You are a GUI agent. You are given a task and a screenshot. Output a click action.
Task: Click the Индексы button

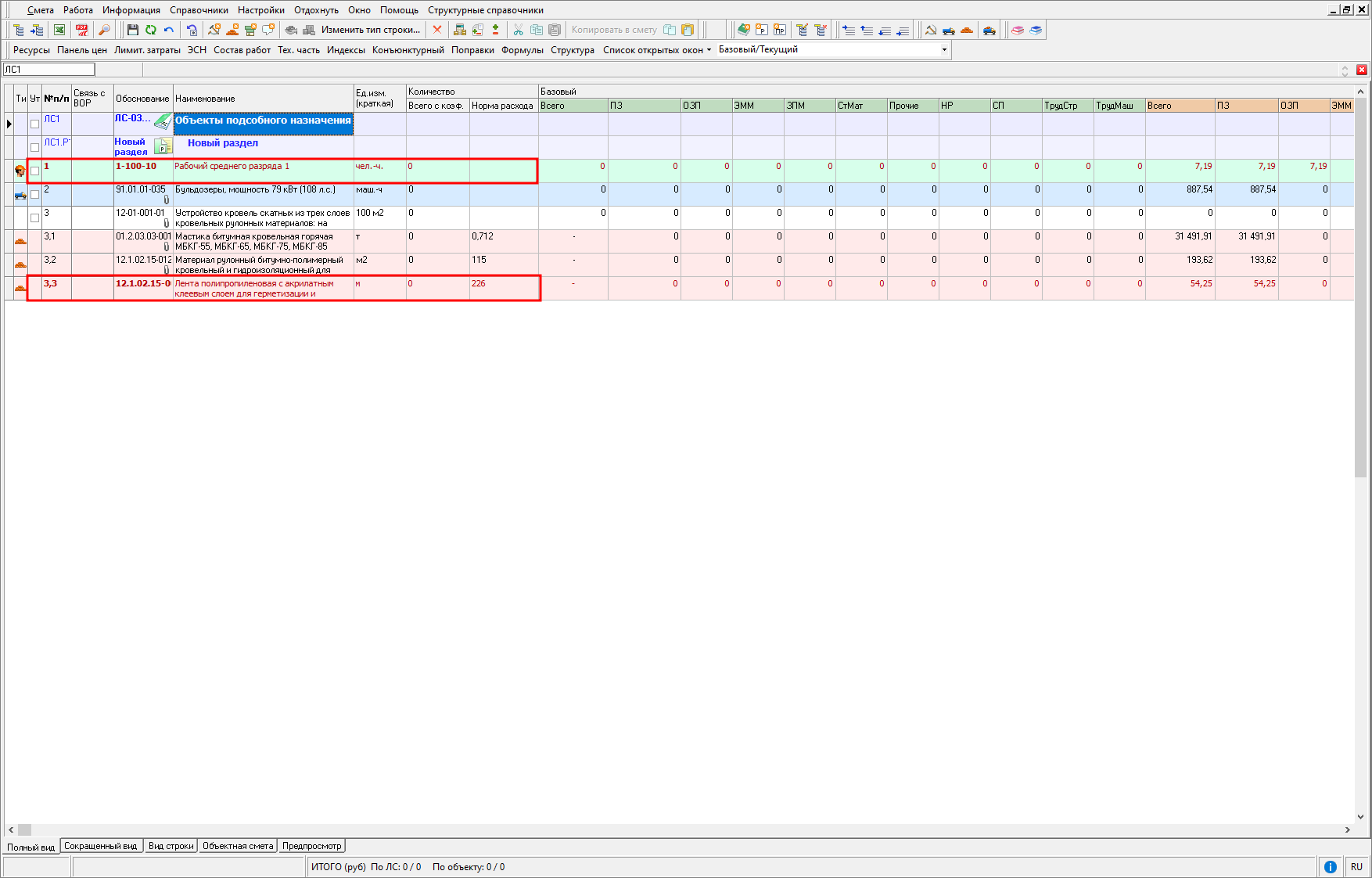tap(346, 50)
